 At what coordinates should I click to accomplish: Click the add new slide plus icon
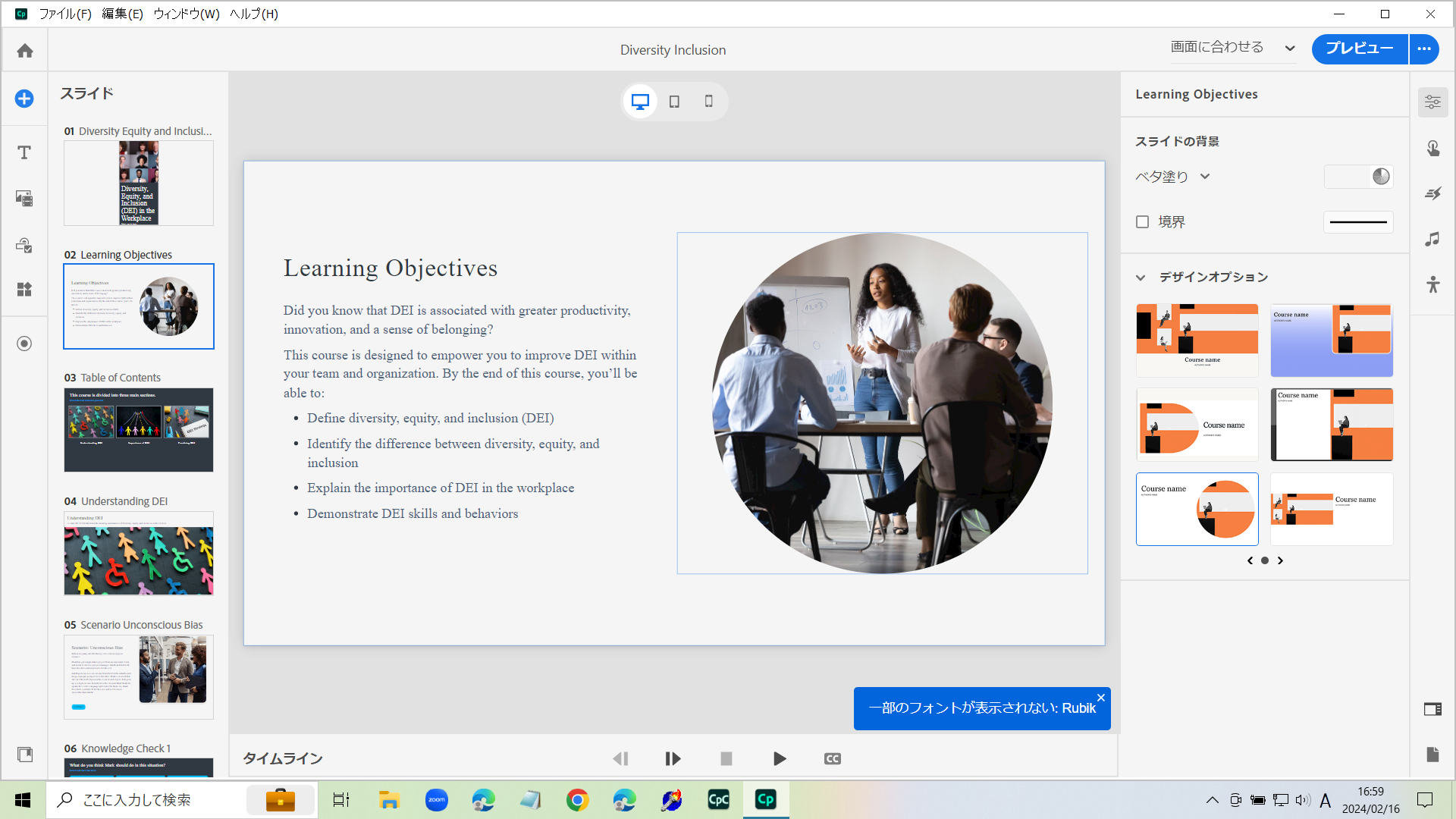[24, 99]
